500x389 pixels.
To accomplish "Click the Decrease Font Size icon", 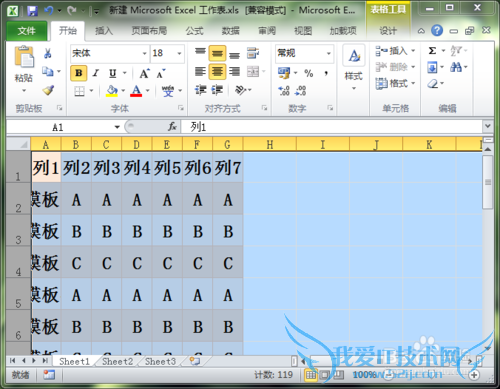I will (x=161, y=73).
